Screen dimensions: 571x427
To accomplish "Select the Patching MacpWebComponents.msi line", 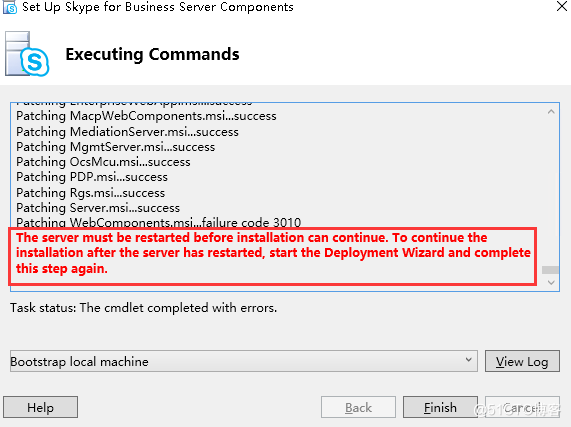I will (146, 116).
